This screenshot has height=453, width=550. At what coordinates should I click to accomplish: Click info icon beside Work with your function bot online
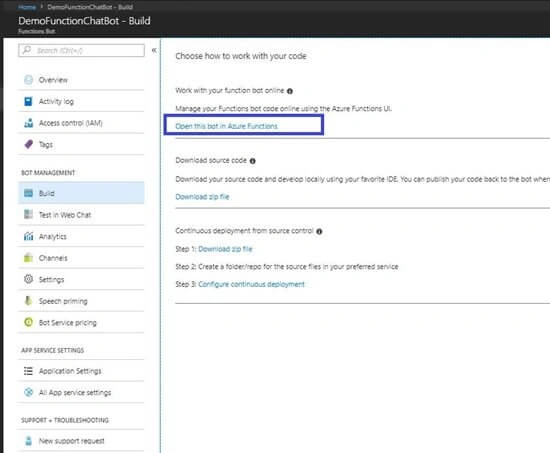[290, 91]
